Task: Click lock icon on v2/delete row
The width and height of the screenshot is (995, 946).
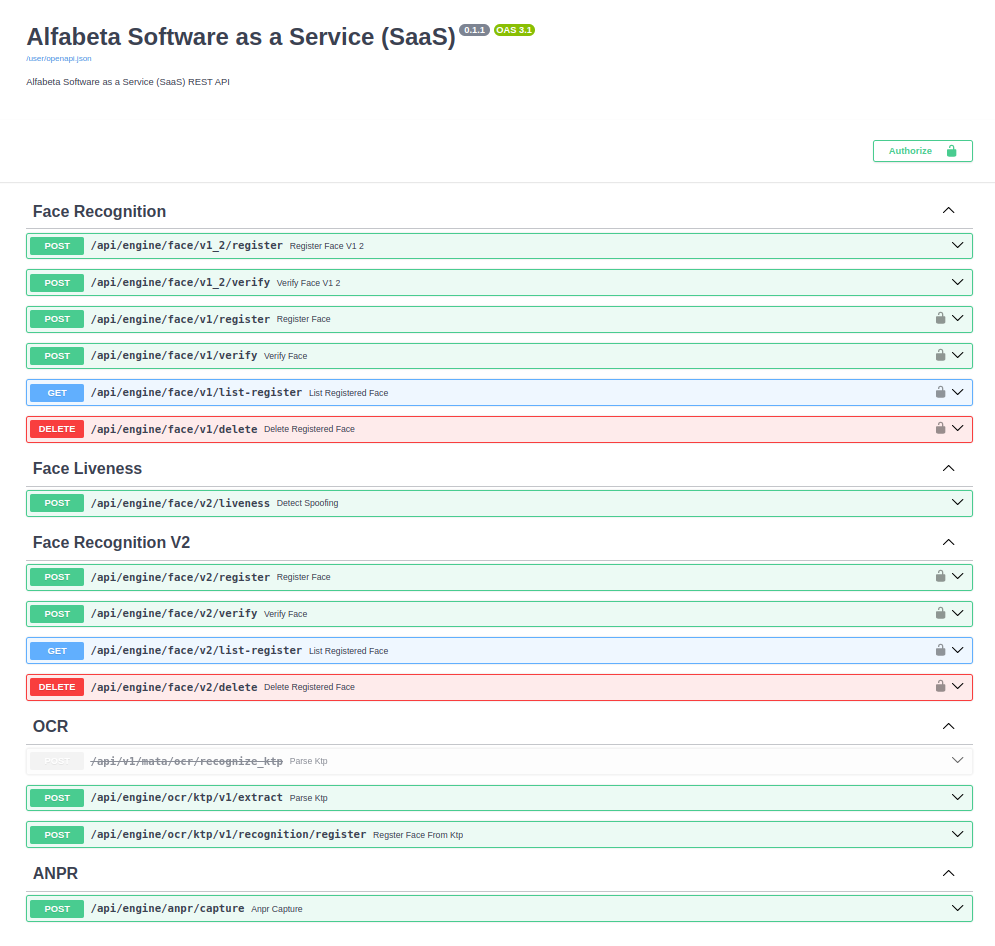Action: pos(940,686)
